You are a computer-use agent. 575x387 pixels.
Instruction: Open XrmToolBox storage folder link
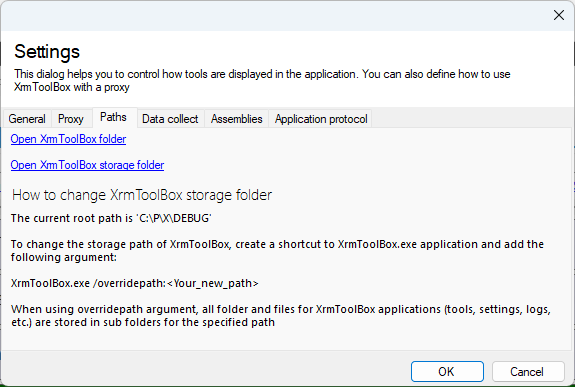click(x=87, y=165)
